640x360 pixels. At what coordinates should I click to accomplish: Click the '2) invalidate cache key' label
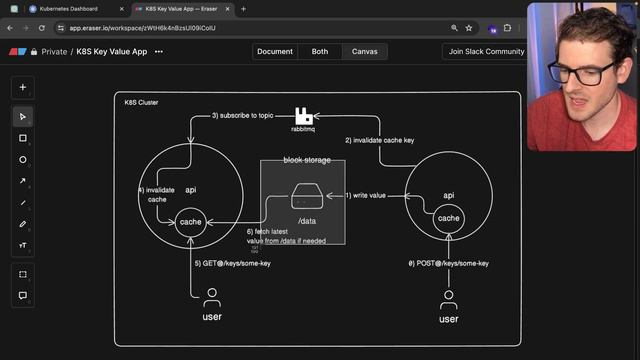coord(380,140)
